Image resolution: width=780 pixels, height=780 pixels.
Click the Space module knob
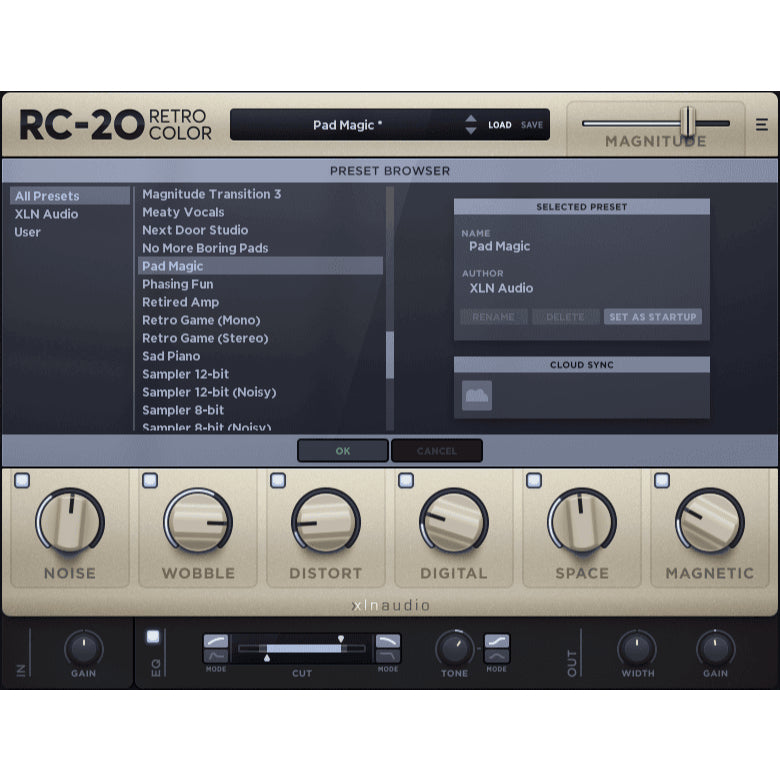pos(582,521)
